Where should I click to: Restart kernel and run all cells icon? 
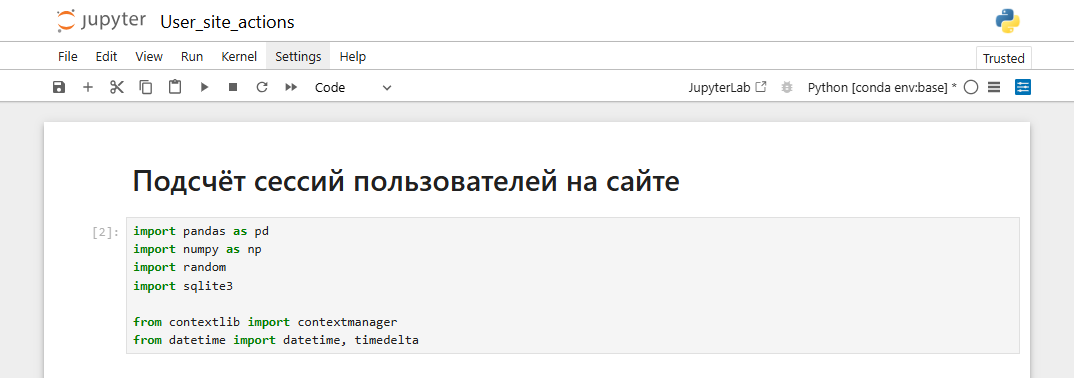point(291,88)
